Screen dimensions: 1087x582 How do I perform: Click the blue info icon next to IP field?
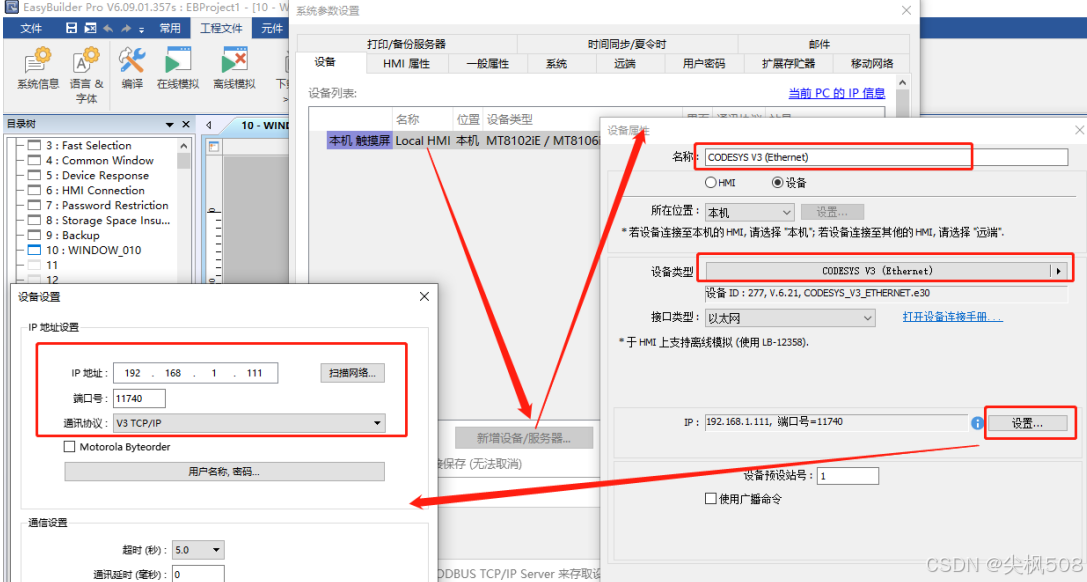click(x=977, y=423)
